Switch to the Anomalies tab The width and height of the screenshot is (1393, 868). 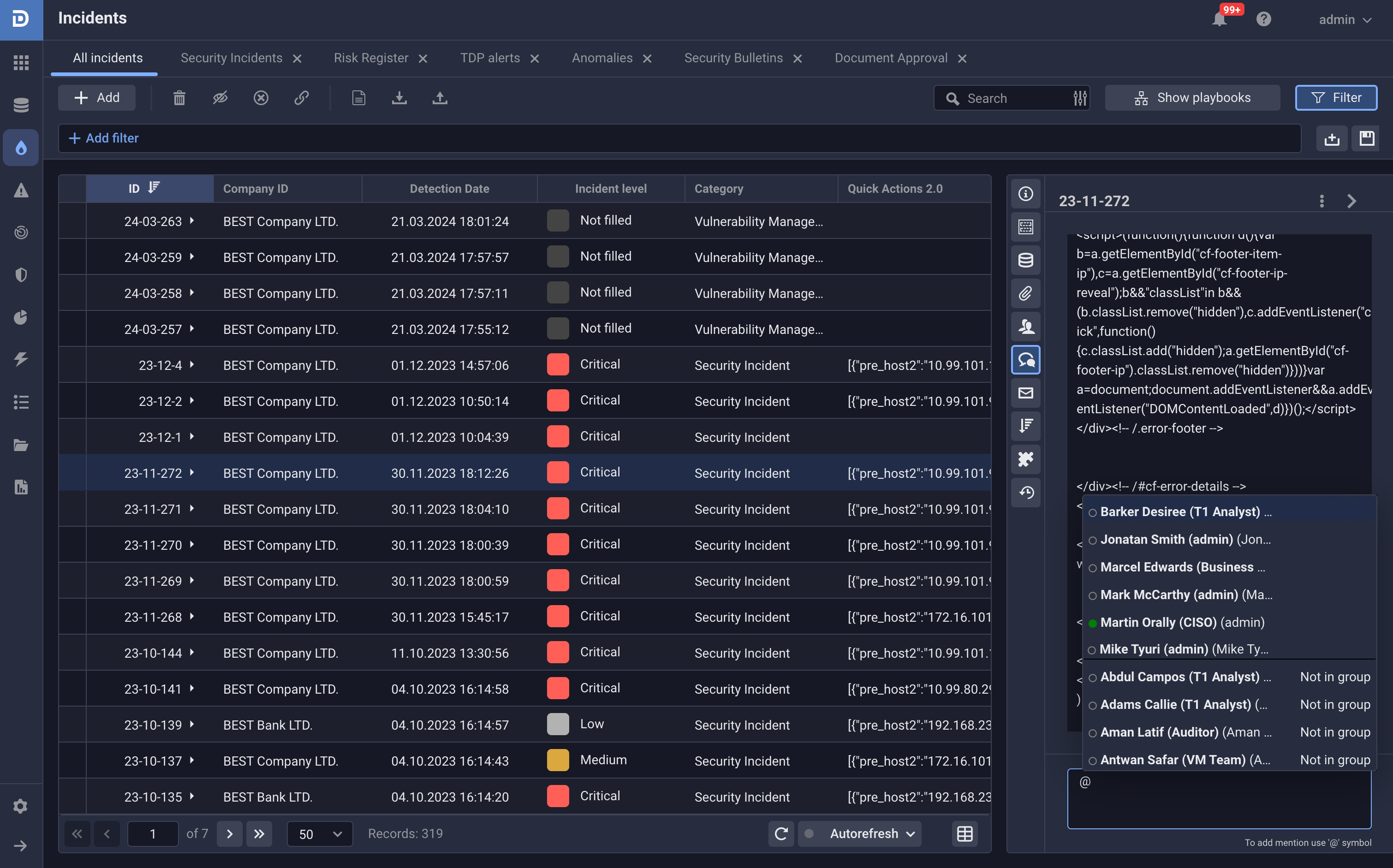coord(601,58)
